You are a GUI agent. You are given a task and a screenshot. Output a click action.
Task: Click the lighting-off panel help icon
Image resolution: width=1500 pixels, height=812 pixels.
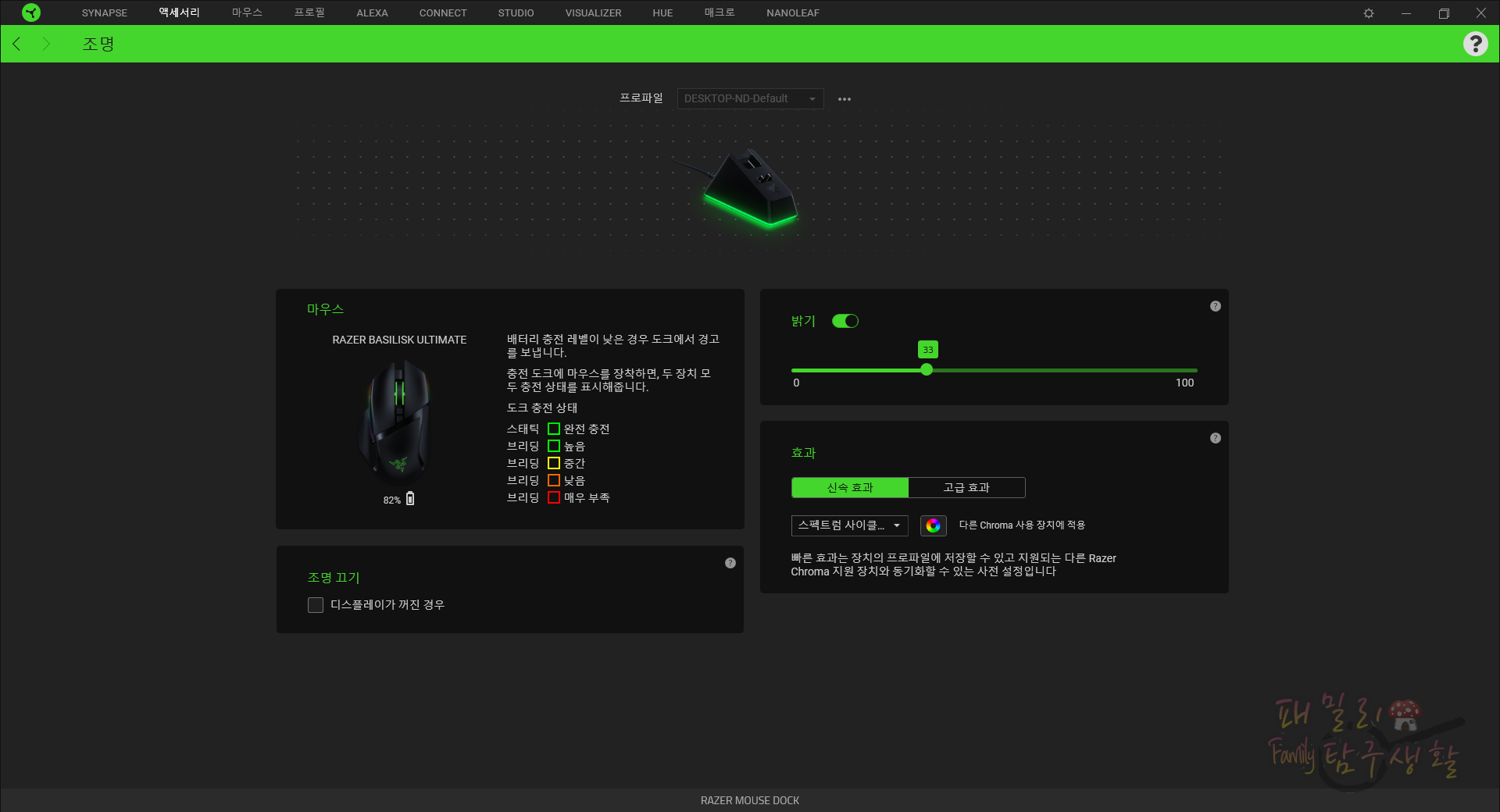[730, 563]
